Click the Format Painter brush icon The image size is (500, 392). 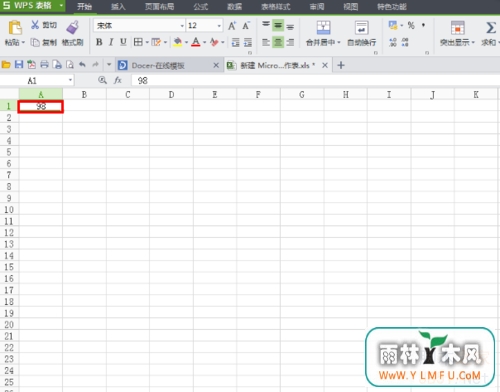pos(72,27)
